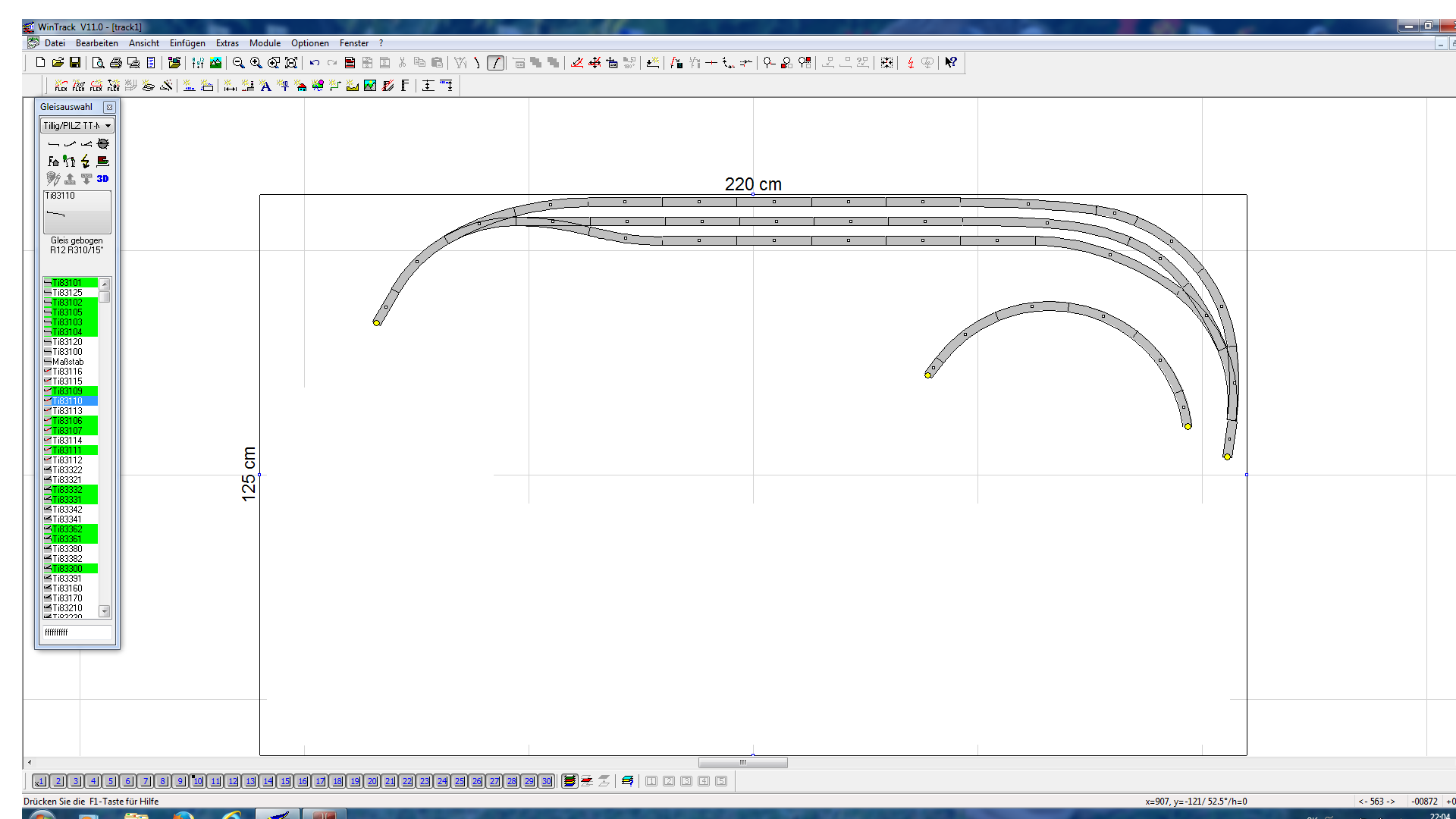Select track Ti83125 in the list
The height and width of the screenshot is (819, 1456).
(x=67, y=293)
